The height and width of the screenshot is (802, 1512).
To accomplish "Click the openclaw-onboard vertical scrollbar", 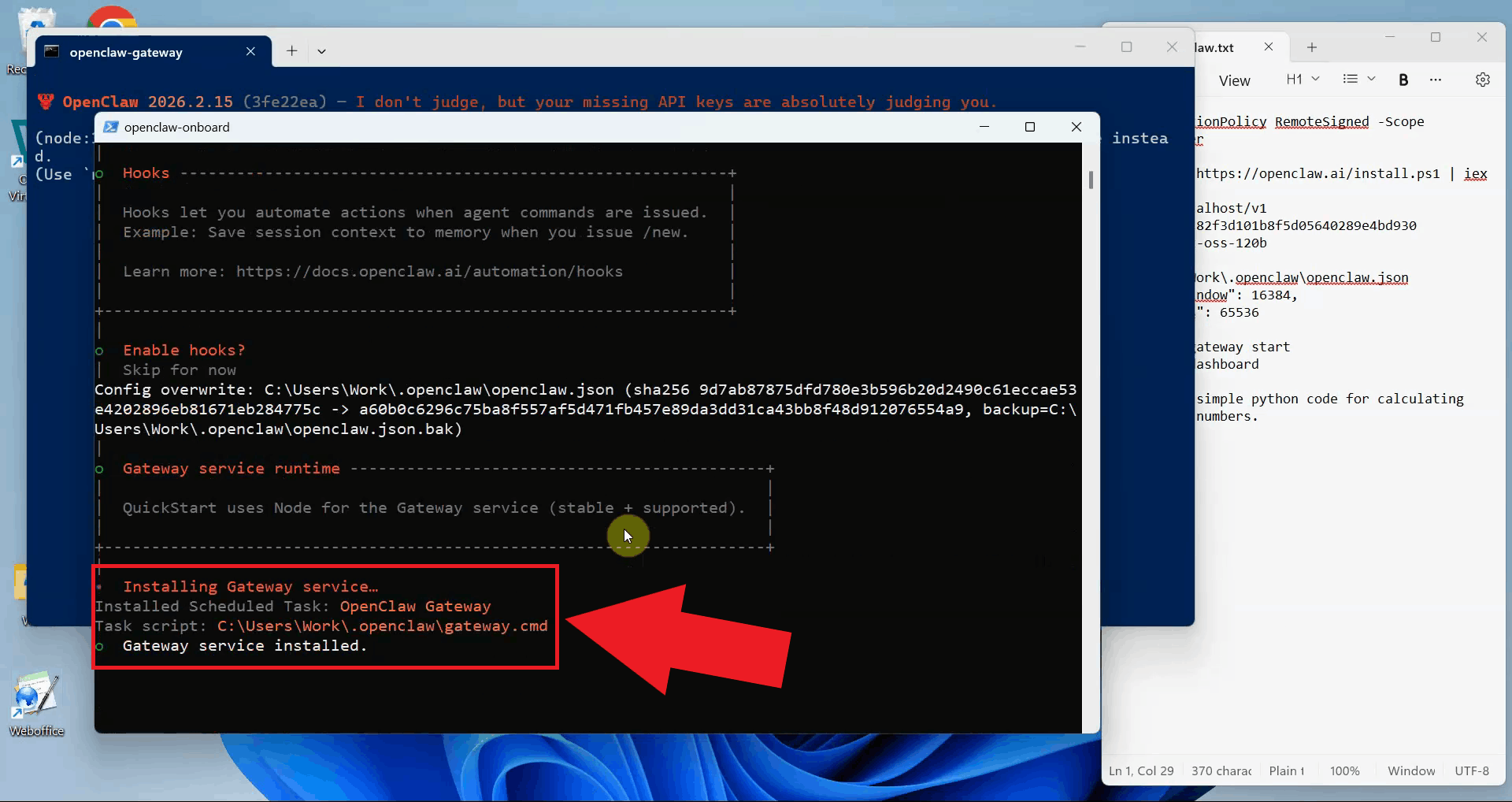I will point(1091,180).
